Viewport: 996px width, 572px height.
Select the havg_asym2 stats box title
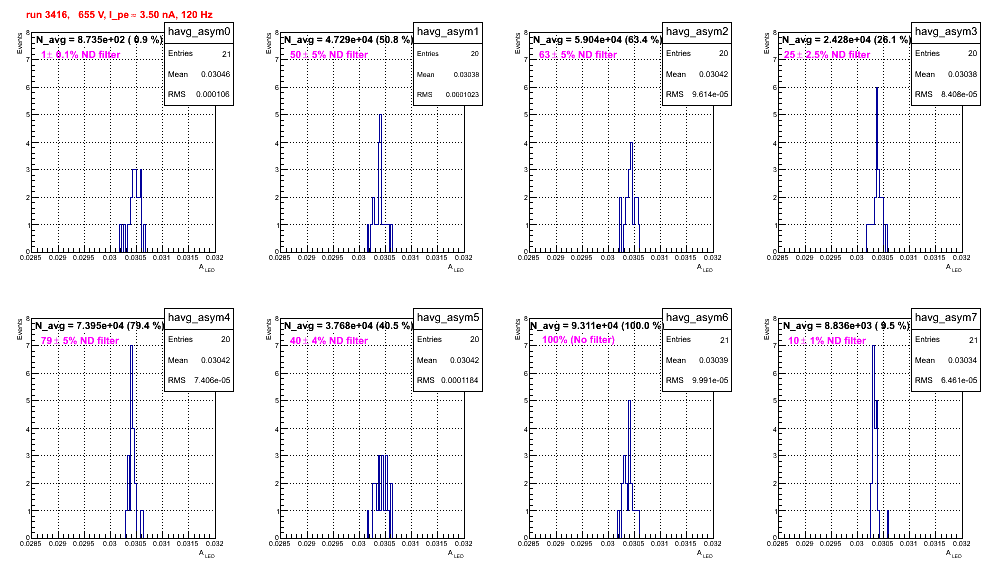(x=697, y=31)
